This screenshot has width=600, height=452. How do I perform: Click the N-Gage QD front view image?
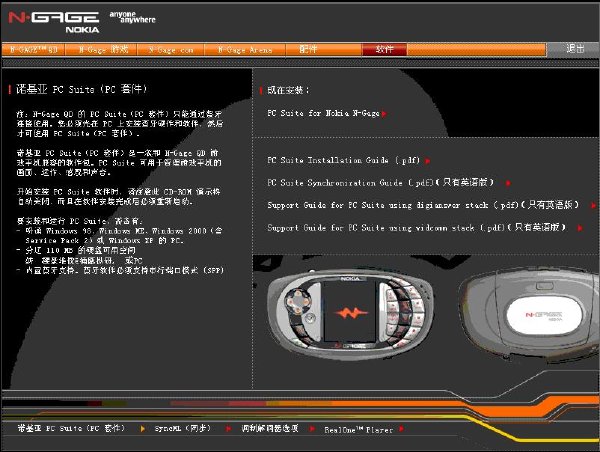(x=351, y=313)
